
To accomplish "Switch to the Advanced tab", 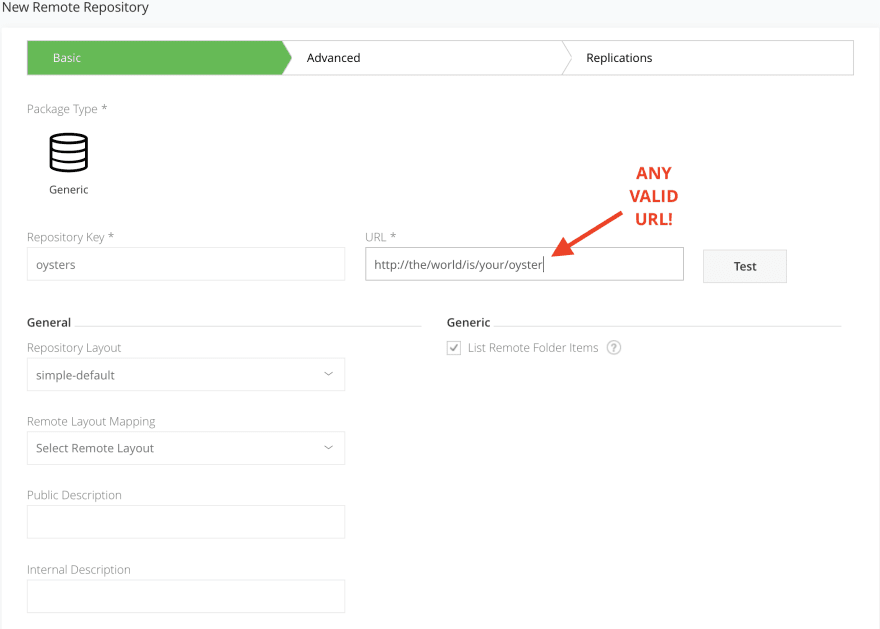I will coord(334,58).
